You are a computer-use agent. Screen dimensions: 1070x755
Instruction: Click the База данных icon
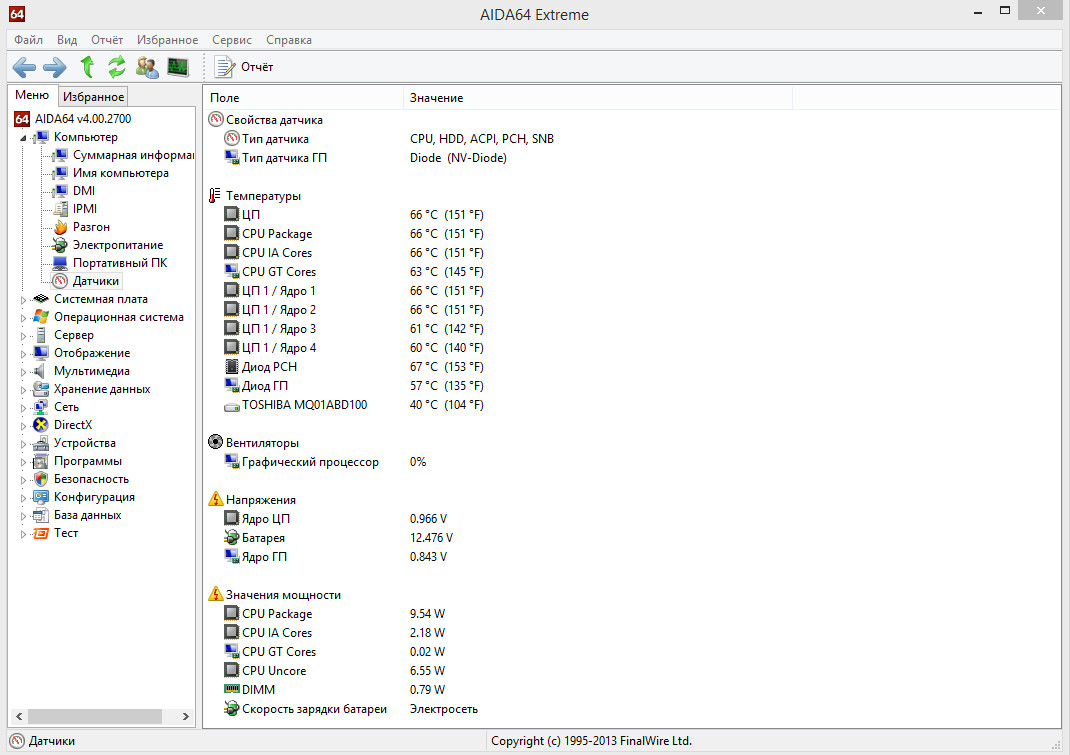[41, 515]
